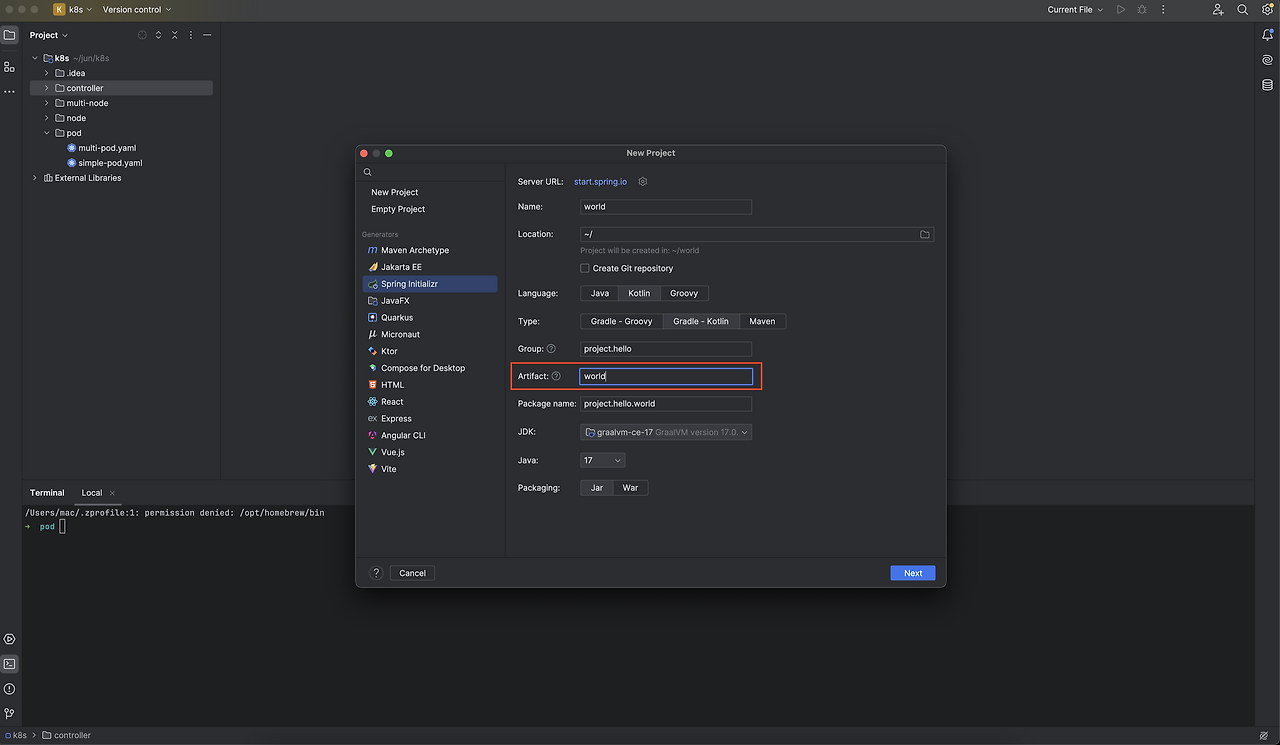Open the AI Assistant spiral icon
1280x745 pixels.
pyautogui.click(x=1268, y=60)
